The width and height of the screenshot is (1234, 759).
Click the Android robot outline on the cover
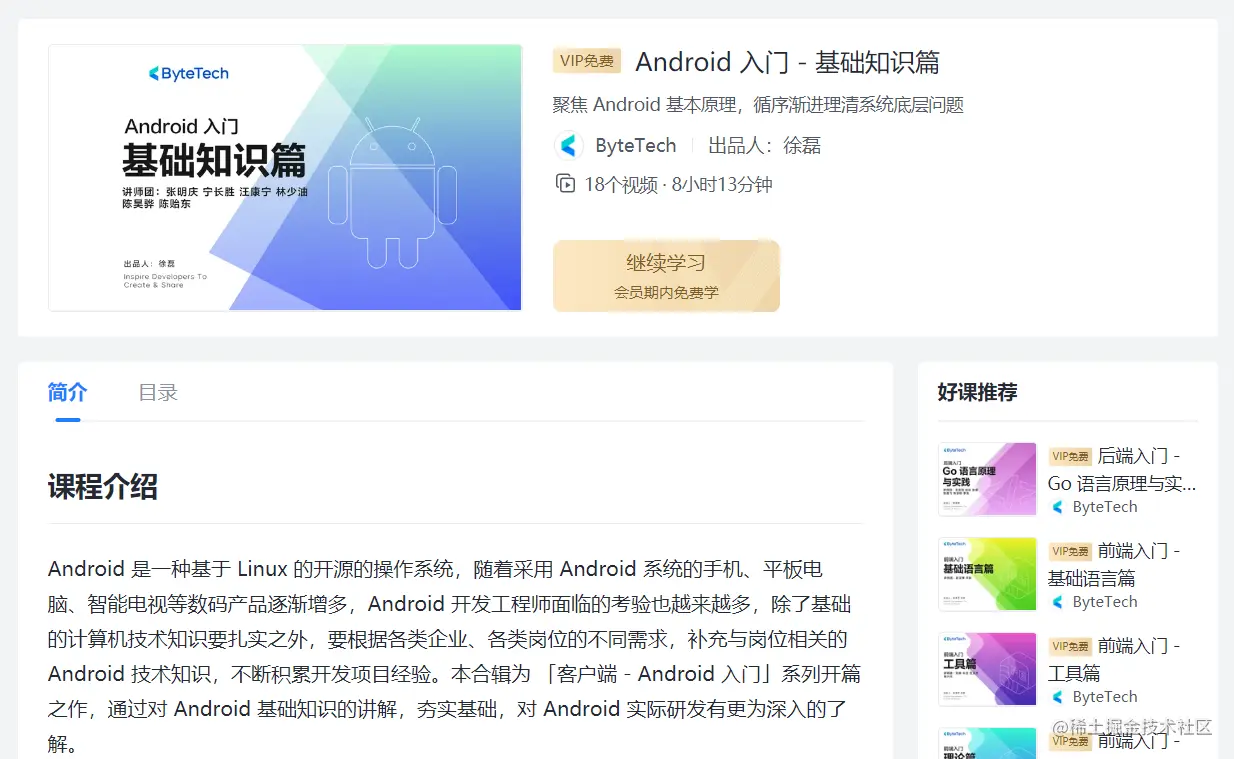(x=392, y=193)
